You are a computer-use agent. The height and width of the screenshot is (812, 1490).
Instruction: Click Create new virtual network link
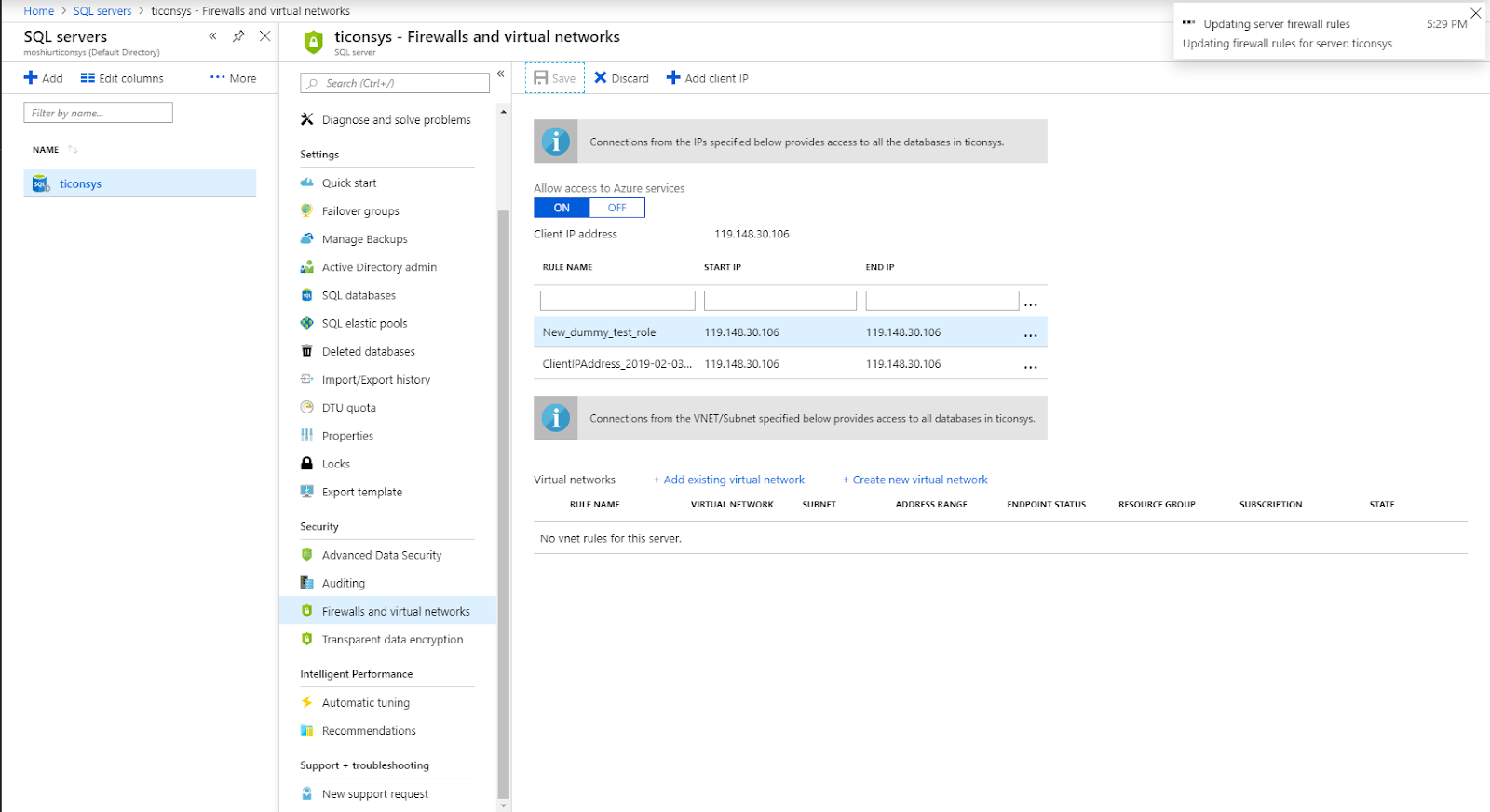(x=914, y=480)
